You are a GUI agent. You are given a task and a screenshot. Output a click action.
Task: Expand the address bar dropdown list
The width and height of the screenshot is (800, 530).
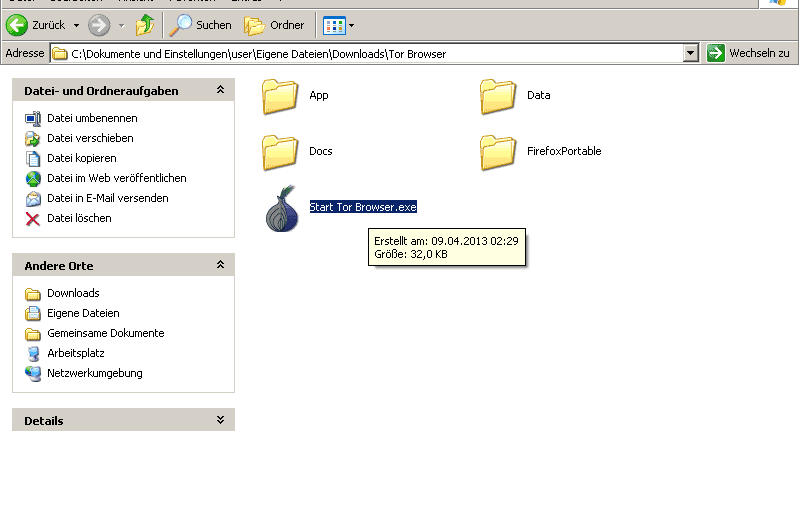690,53
